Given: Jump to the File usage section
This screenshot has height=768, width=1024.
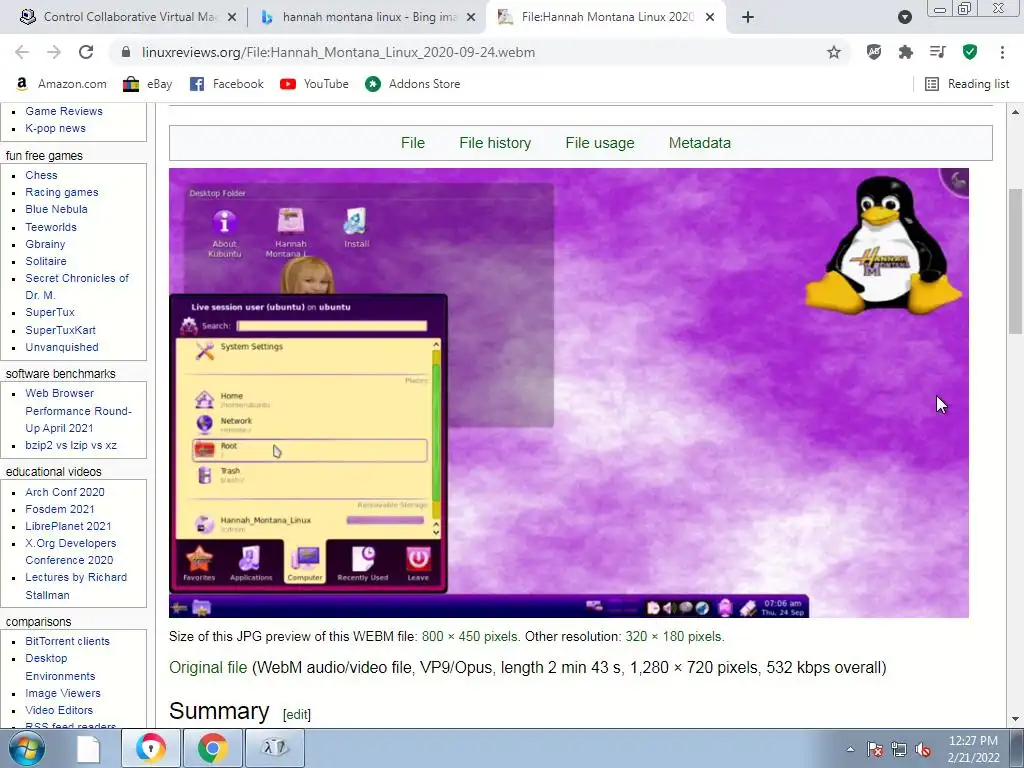Looking at the screenshot, I should pos(600,143).
